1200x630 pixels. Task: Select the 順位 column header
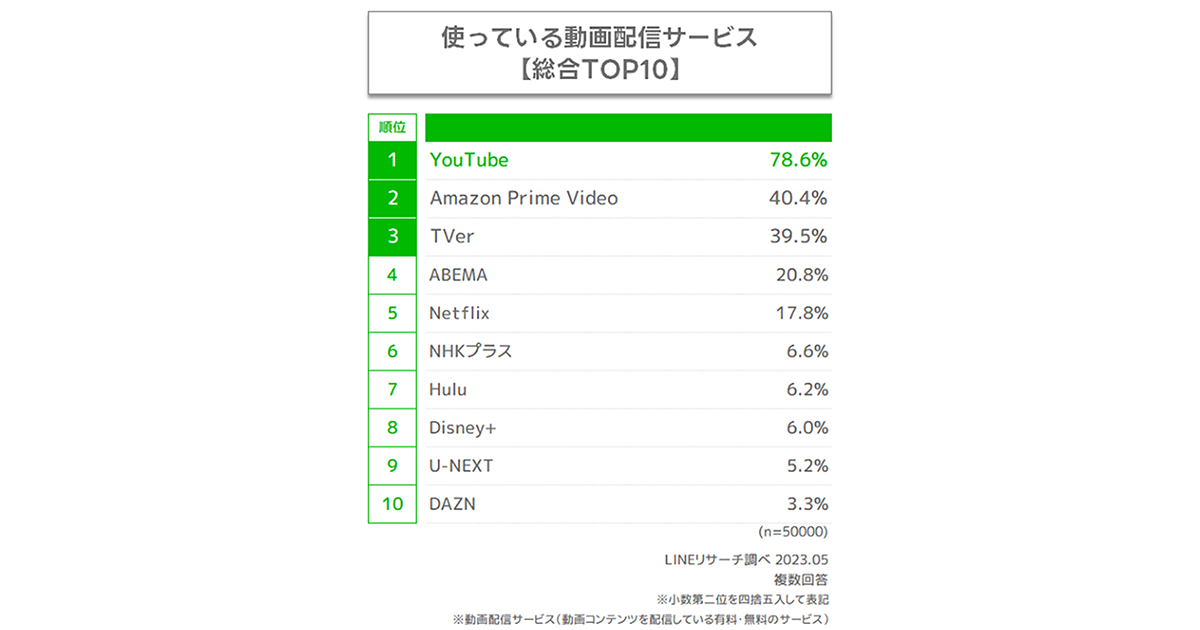[x=392, y=127]
